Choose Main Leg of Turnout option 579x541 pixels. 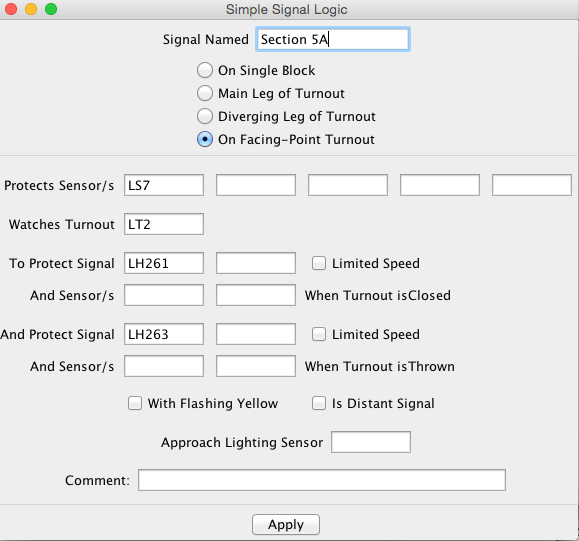(x=205, y=93)
